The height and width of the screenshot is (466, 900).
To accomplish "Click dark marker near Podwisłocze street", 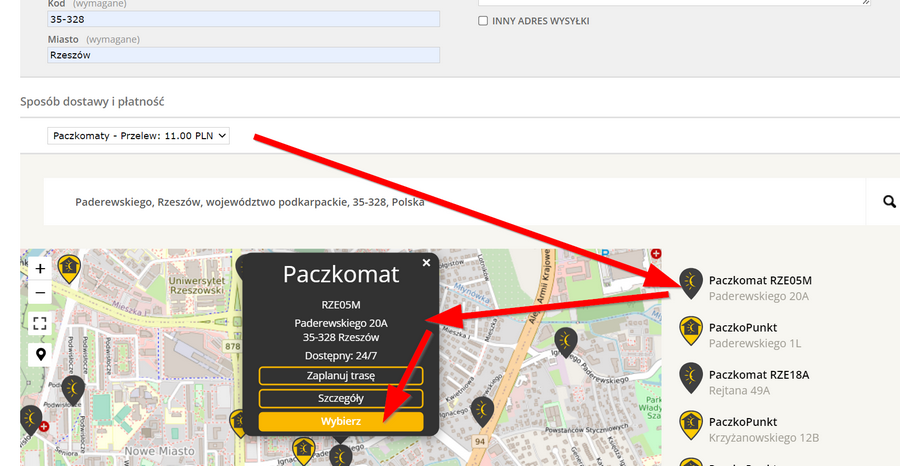I will pos(73,390).
